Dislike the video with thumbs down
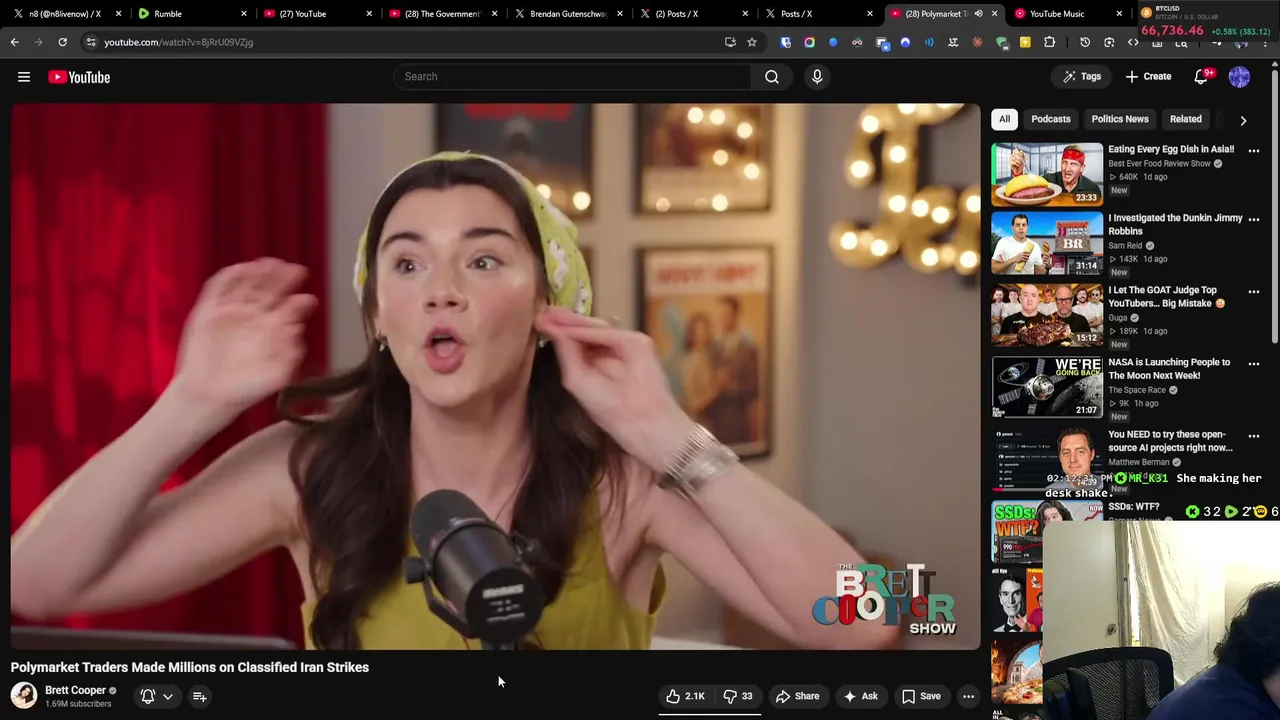The width and height of the screenshot is (1280, 720). pos(738,696)
